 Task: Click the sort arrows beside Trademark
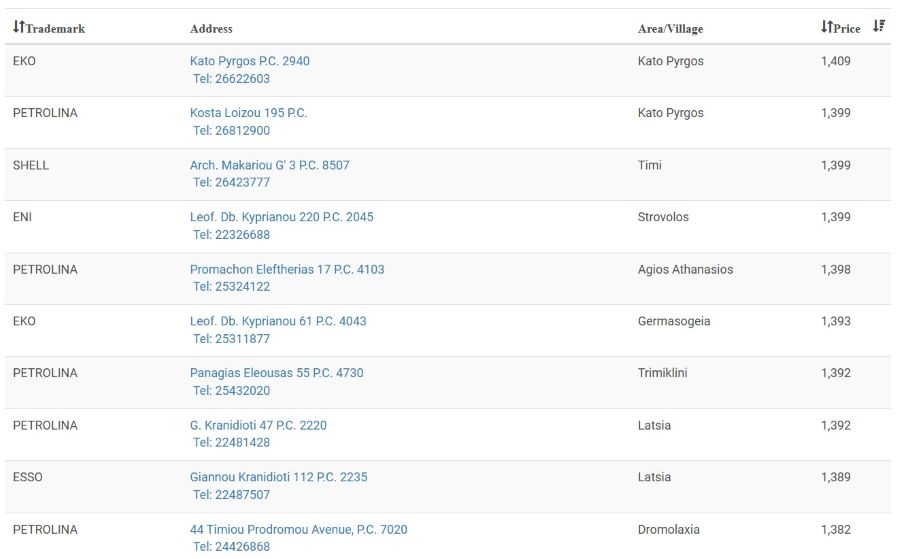click(x=18, y=27)
